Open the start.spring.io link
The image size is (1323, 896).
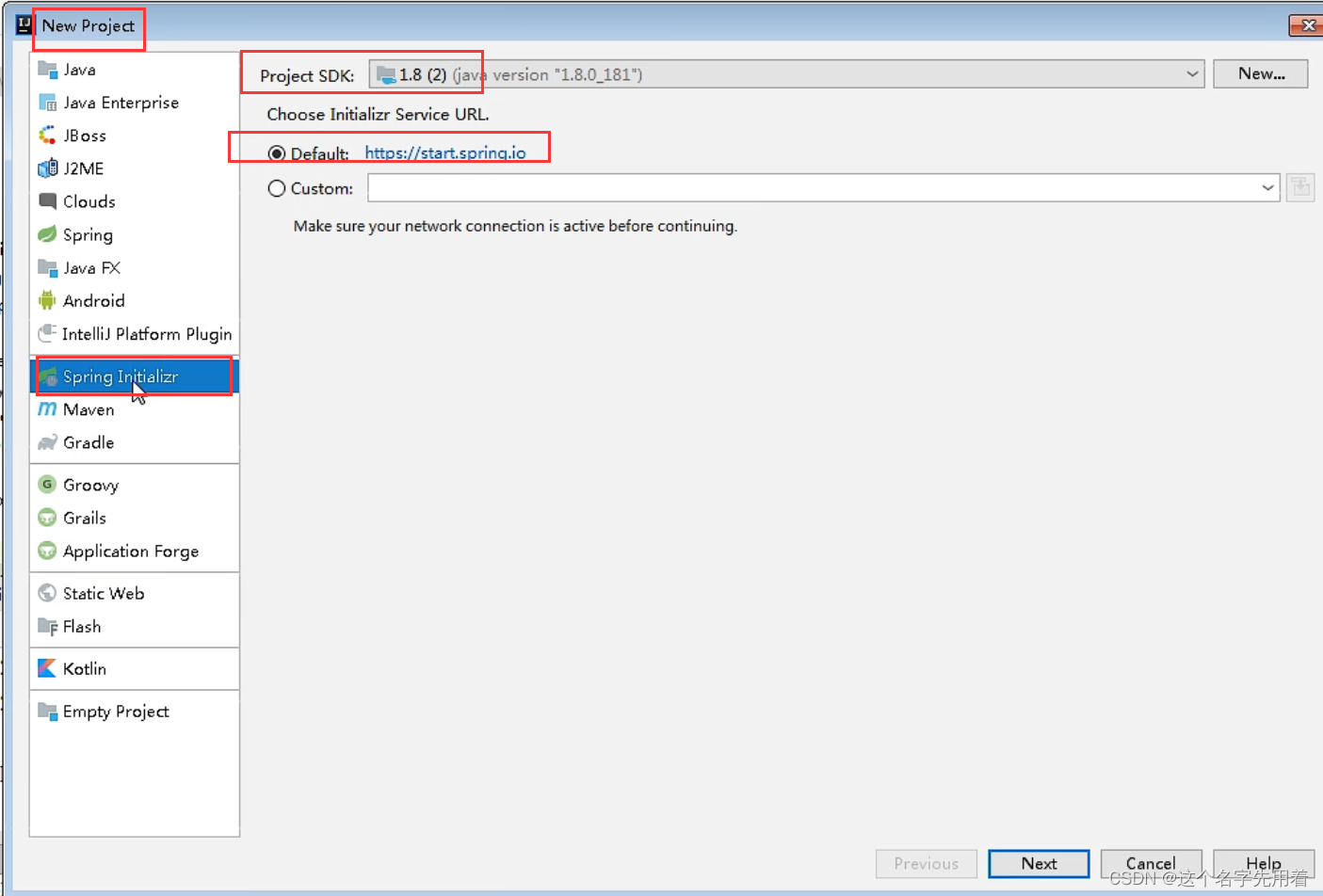(445, 152)
